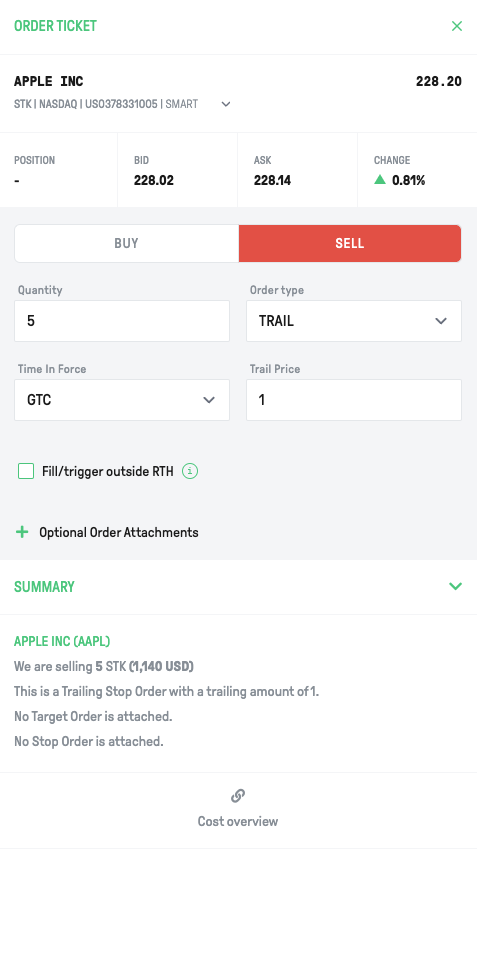The width and height of the screenshot is (477, 959).
Task: Close the order ticket with X icon
Action: (x=457, y=26)
